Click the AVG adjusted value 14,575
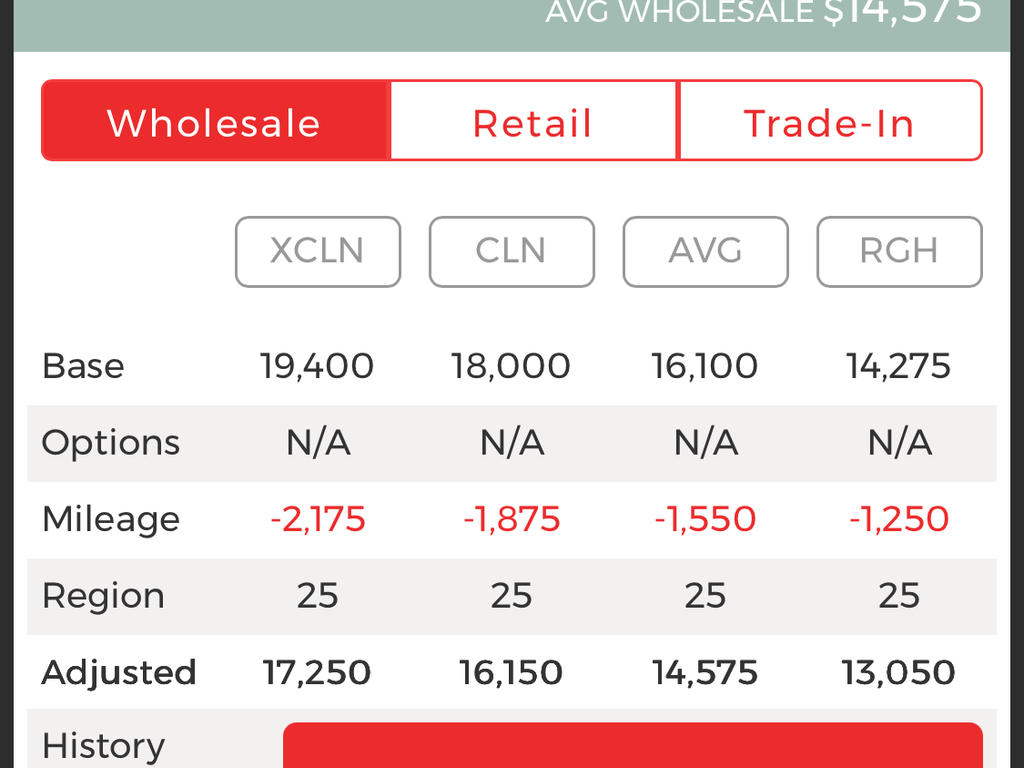Image resolution: width=1024 pixels, height=768 pixels. click(705, 673)
